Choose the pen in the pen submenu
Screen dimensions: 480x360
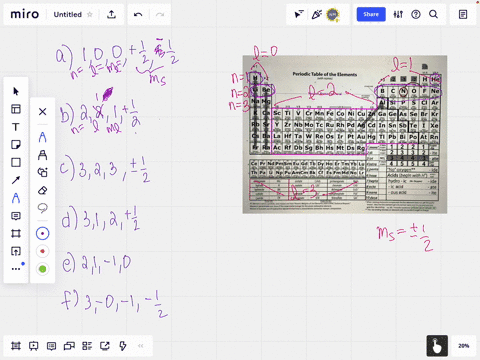click(x=42, y=137)
